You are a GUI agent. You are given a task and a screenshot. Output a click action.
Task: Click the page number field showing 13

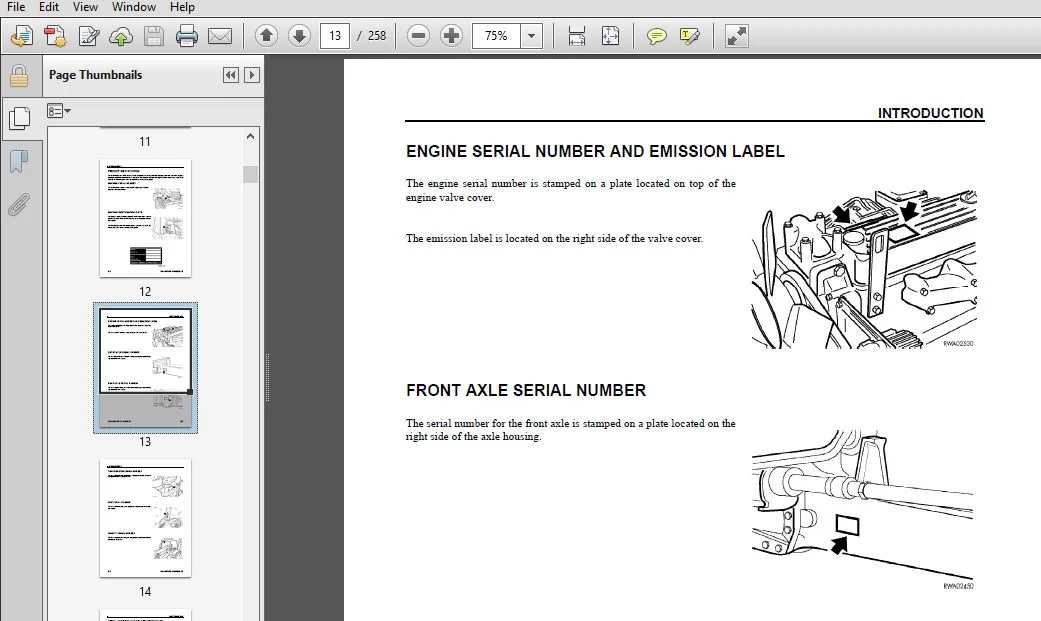coord(335,36)
